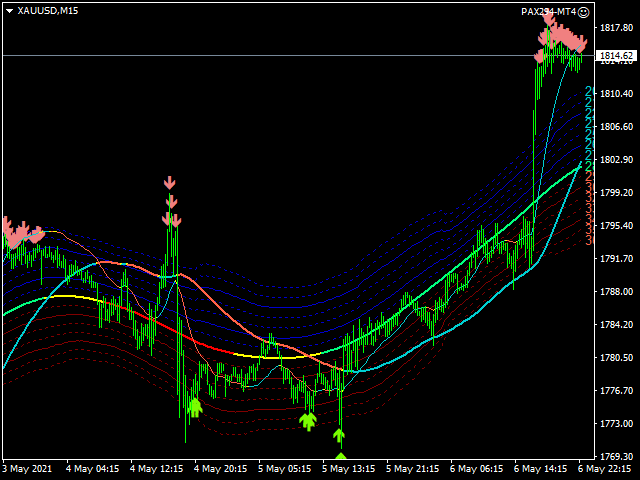Click the 1773.00 price axis label
640x480 pixels.
pos(616,424)
